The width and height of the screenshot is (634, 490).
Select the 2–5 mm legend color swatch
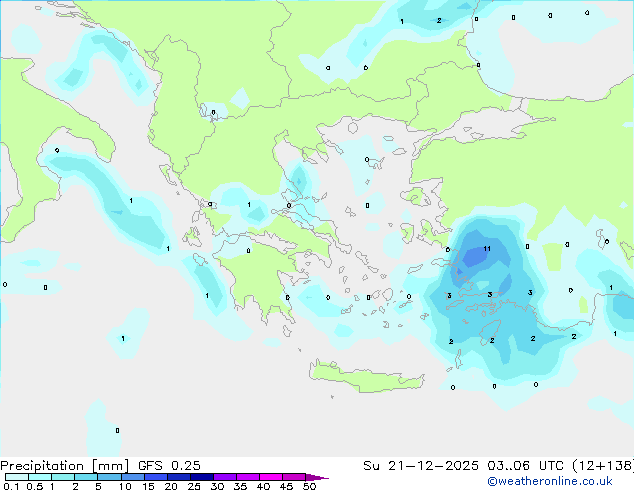pos(86,477)
